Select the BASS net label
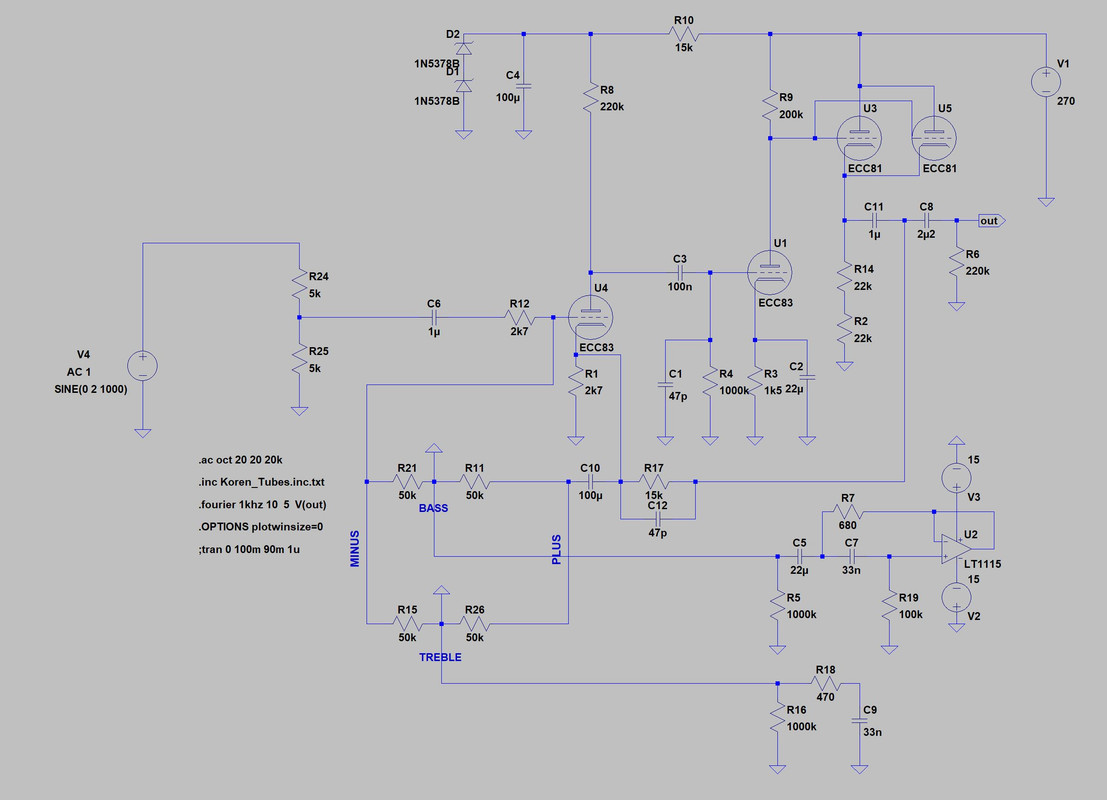 [433, 508]
